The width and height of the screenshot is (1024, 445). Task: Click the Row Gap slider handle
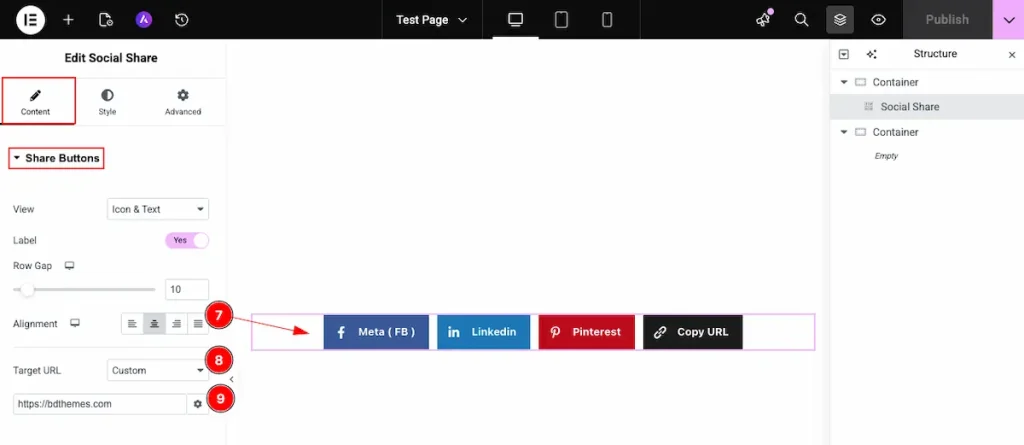click(x=27, y=289)
